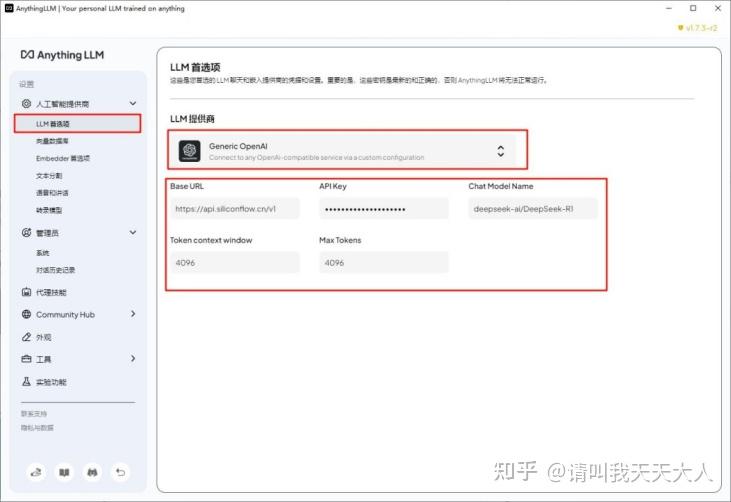Image resolution: width=731 pixels, height=502 pixels.
Task: Open 转录模型 settings
Action: tap(49, 210)
